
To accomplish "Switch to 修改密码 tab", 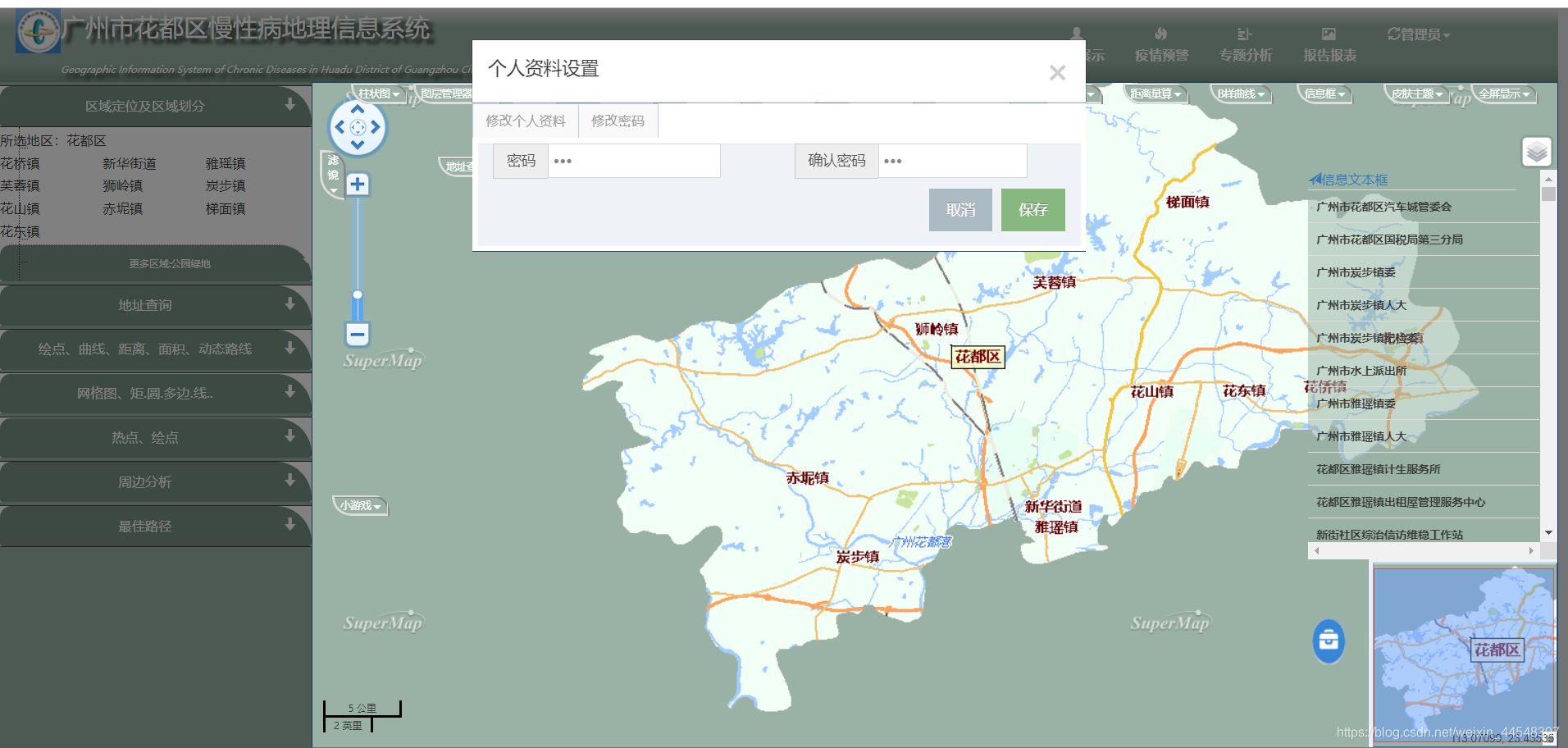I will coord(618,121).
